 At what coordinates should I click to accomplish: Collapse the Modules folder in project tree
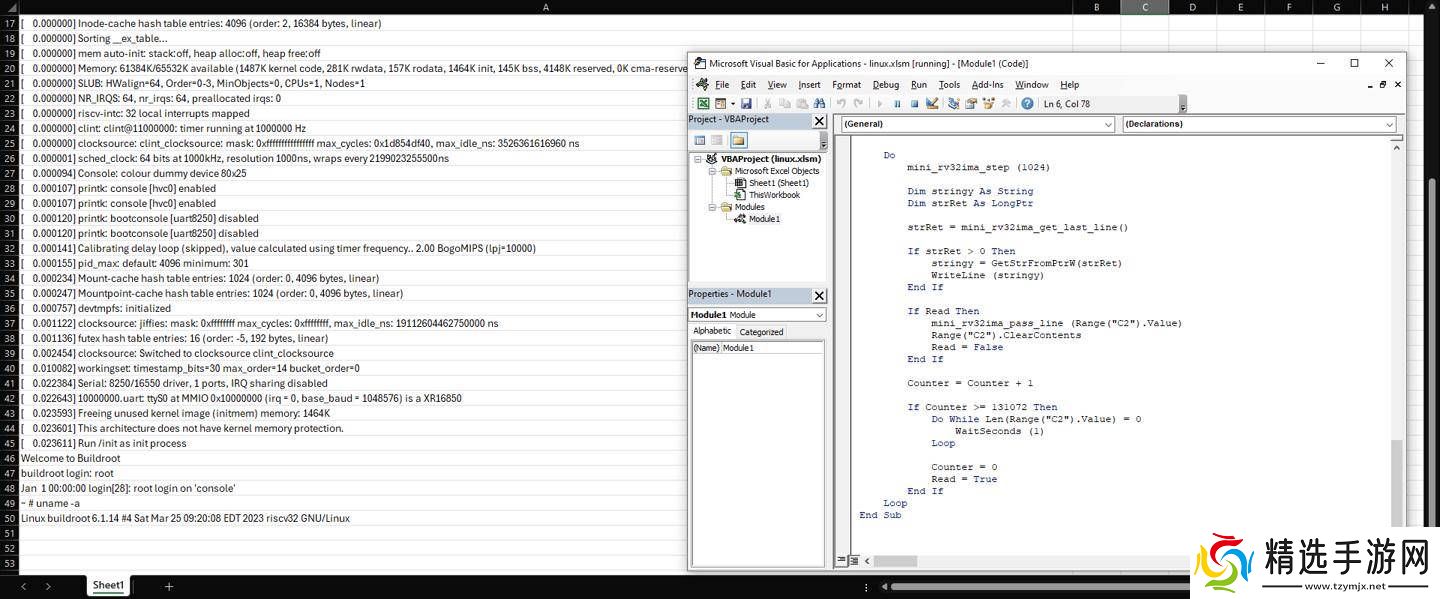pos(713,207)
